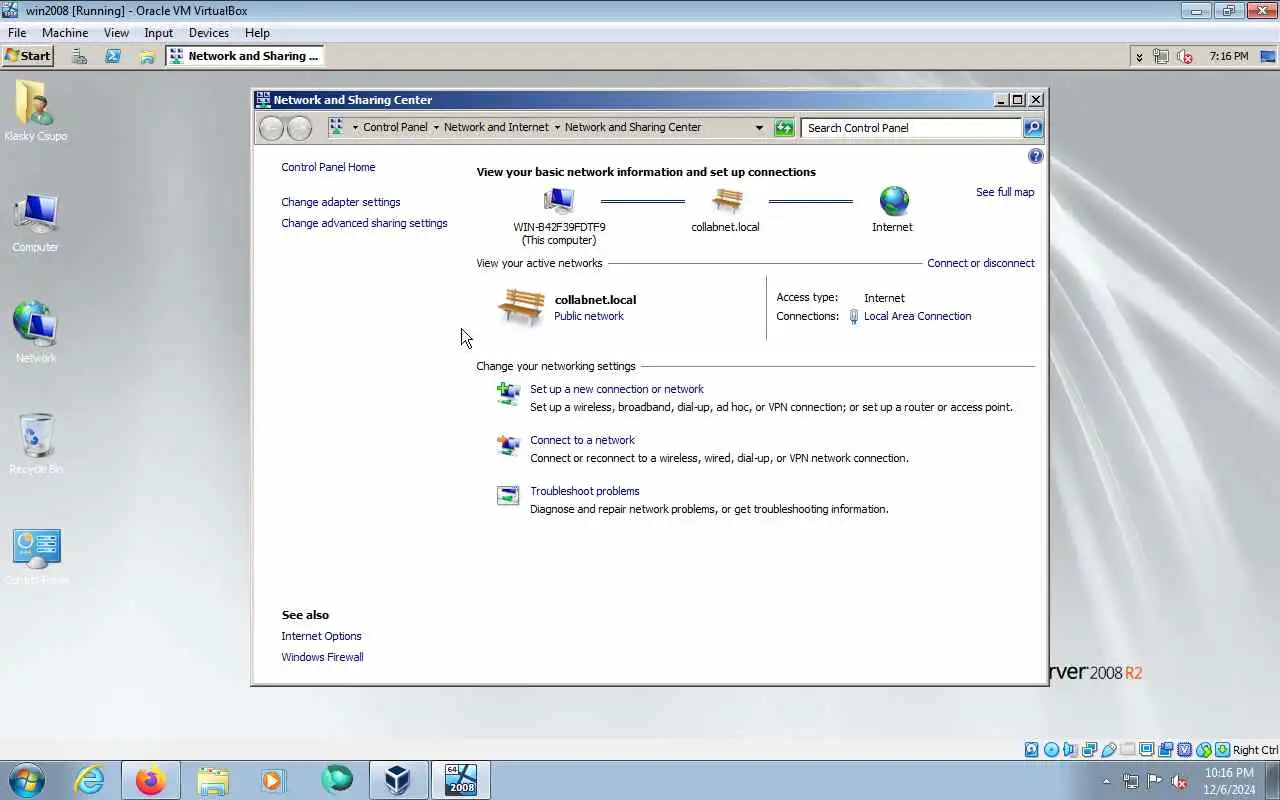Select the Control Panel desktop shortcut
Viewport: 1280px width, 800px height.
tap(36, 556)
